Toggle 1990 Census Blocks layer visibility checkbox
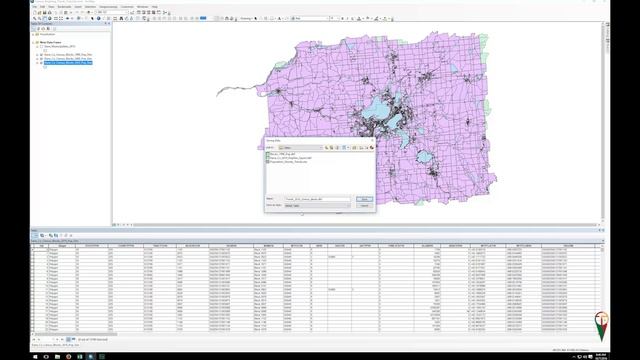This screenshot has width=640, height=360. (41, 55)
